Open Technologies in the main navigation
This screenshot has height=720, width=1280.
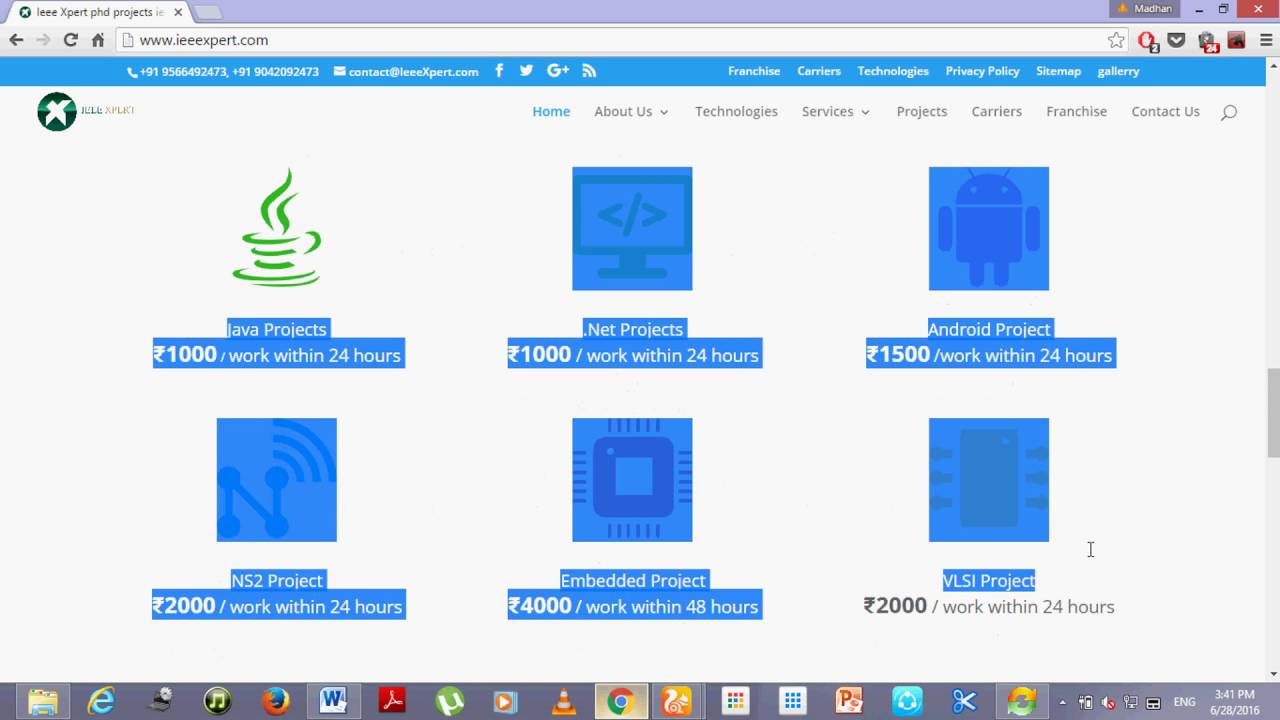pos(736,112)
